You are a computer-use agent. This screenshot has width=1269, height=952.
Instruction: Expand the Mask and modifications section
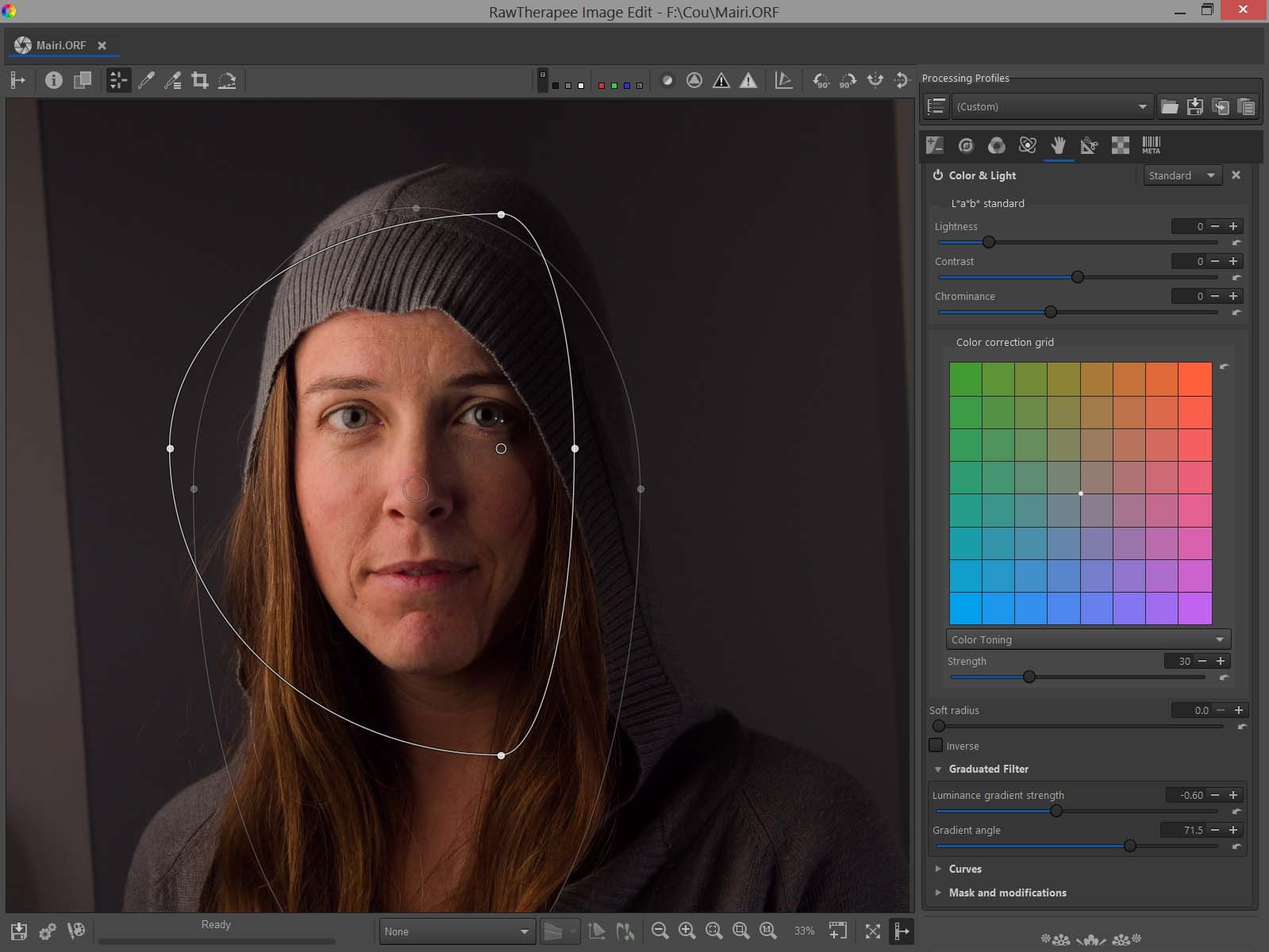[x=1007, y=892]
